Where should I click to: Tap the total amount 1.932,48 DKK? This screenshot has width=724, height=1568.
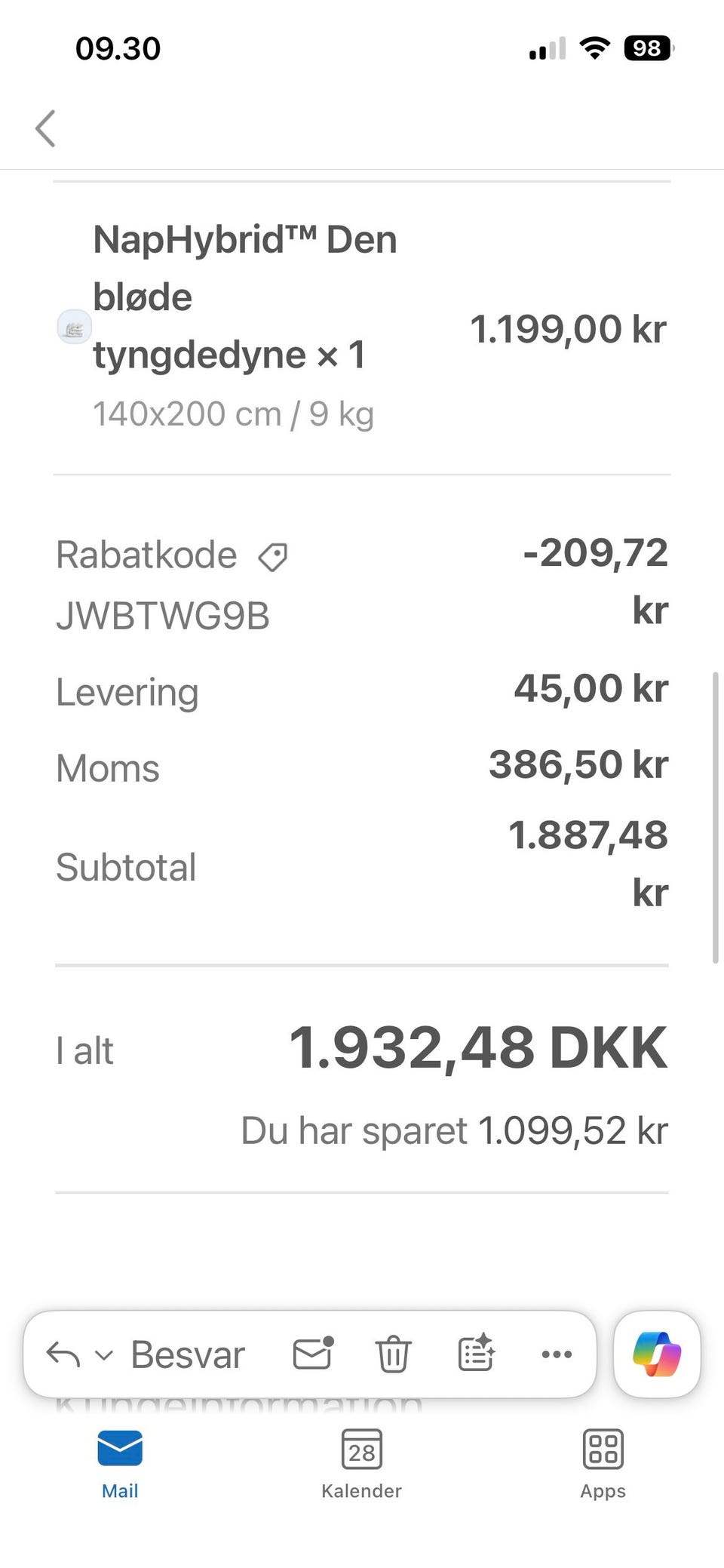point(478,1049)
